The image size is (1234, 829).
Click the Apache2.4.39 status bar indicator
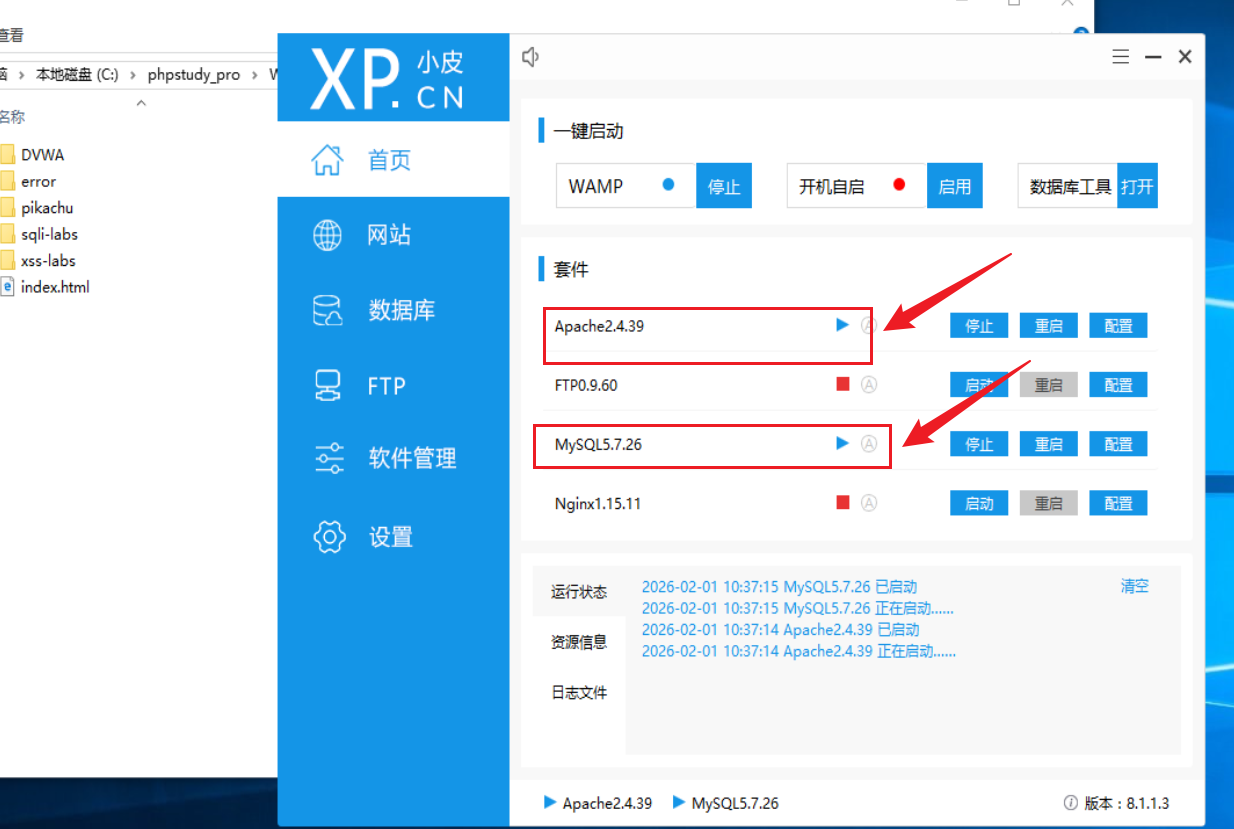click(598, 803)
